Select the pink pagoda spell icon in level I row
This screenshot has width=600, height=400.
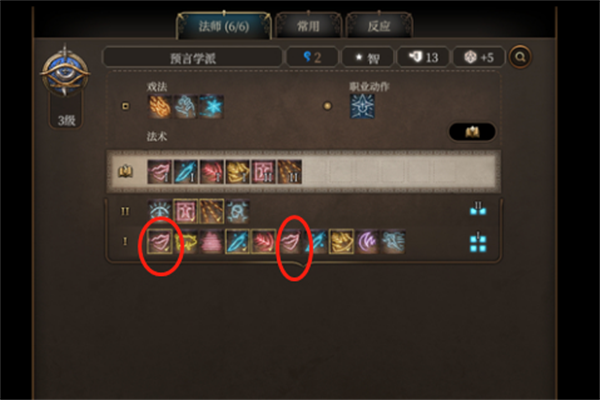click(212, 242)
